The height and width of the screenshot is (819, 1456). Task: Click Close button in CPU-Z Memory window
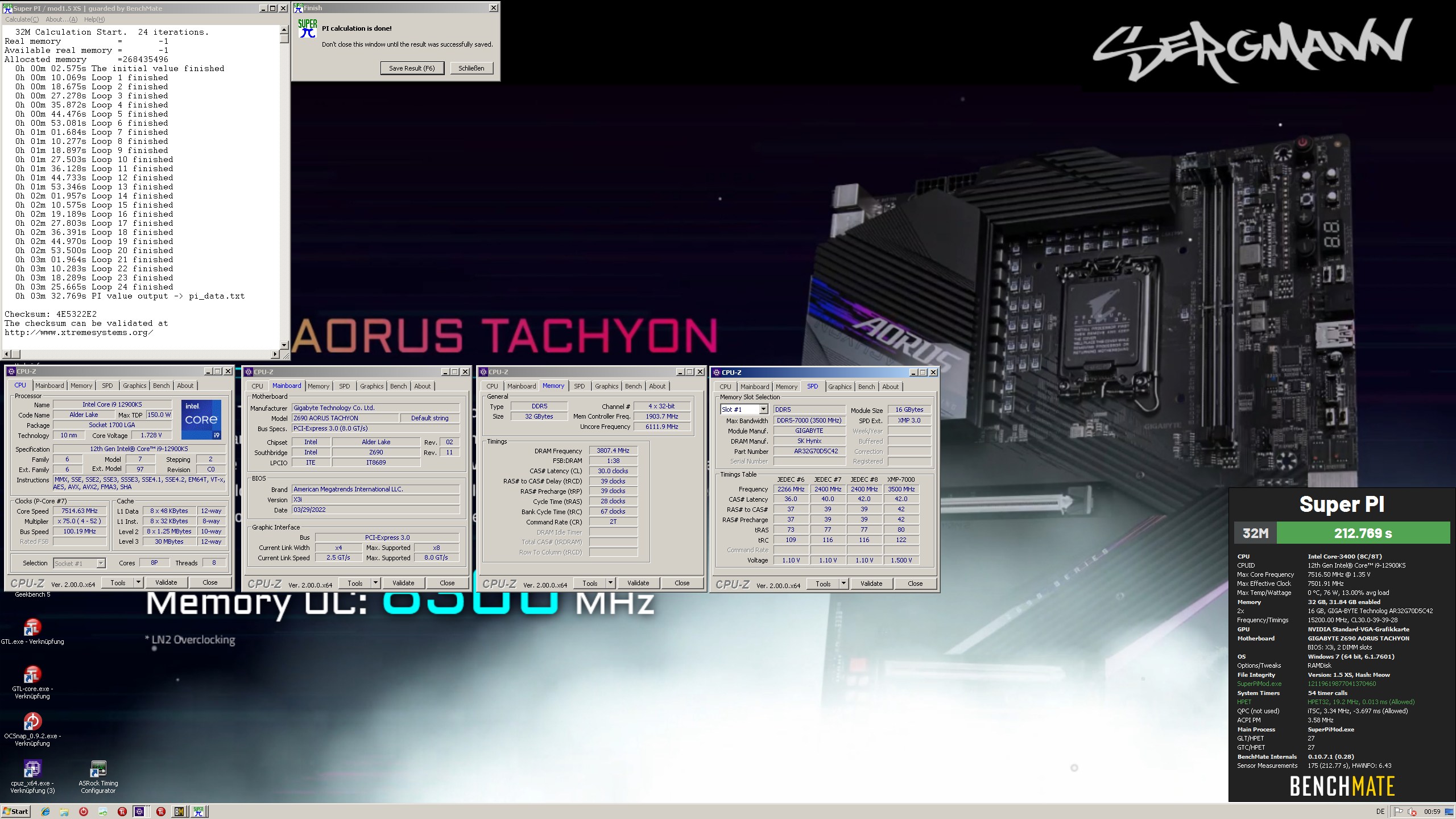coord(682,583)
